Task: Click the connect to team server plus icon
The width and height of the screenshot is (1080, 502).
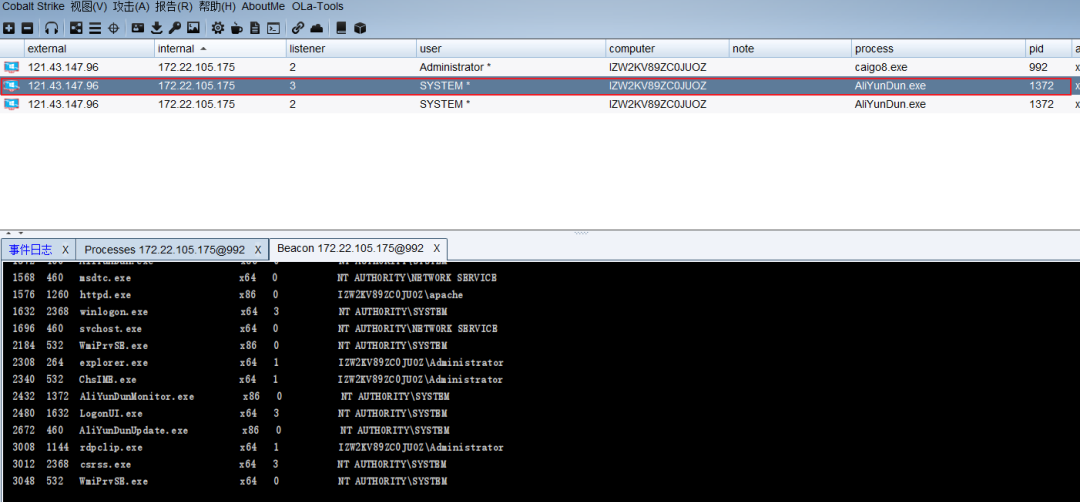Action: coord(9,28)
